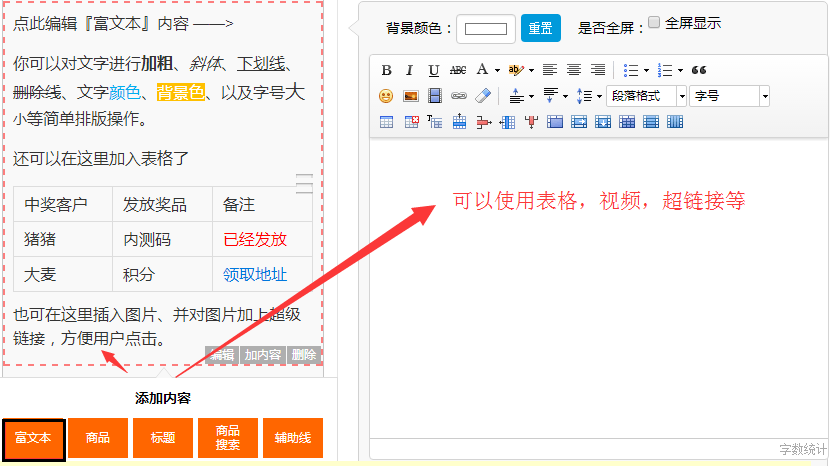
Task: Split table cell into rows
Action: click(651, 122)
